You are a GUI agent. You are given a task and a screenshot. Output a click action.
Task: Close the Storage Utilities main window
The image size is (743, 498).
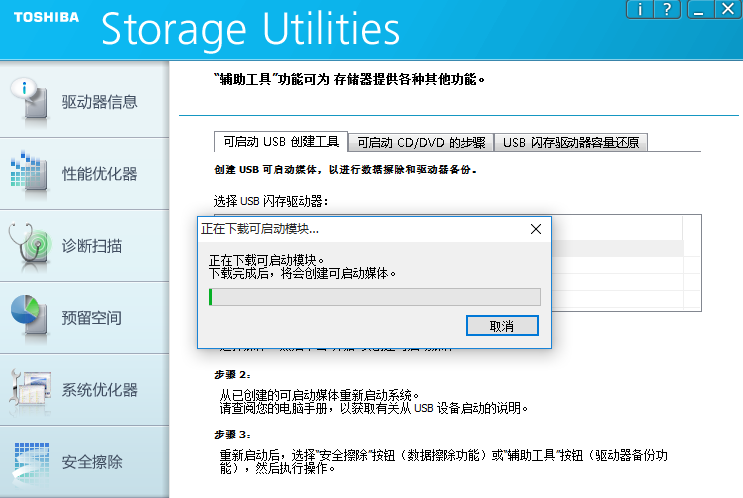(725, 10)
